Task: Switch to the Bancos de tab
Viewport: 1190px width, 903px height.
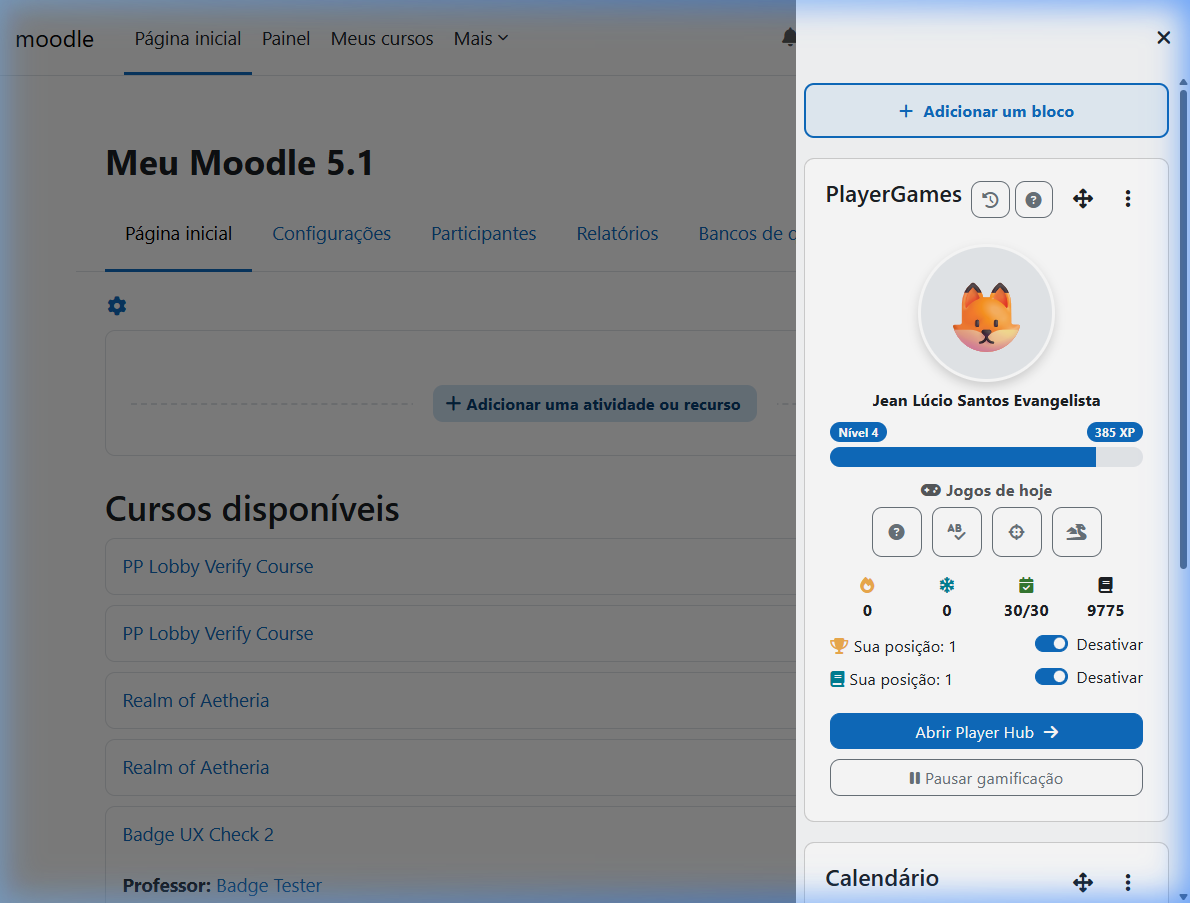Action: pyautogui.click(x=747, y=234)
